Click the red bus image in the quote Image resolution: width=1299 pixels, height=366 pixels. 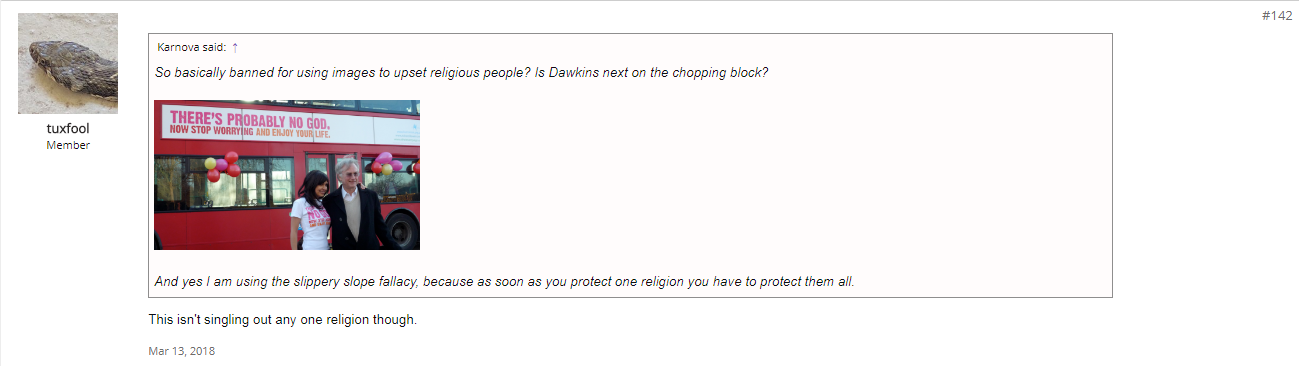tap(287, 175)
